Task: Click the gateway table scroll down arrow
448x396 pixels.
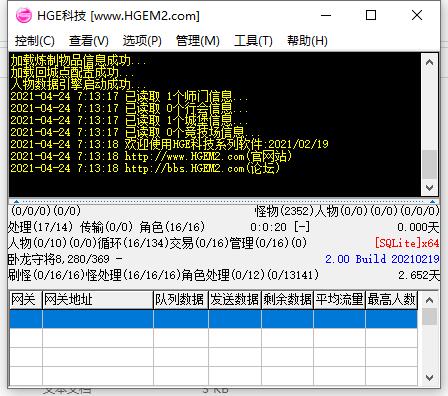Action: [429, 377]
